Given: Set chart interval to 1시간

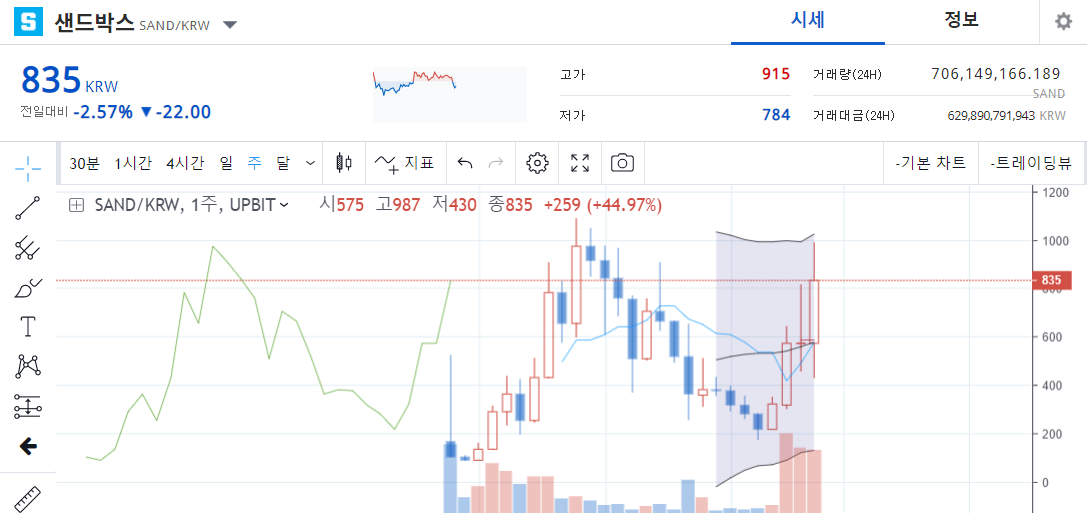Looking at the screenshot, I should [132, 164].
